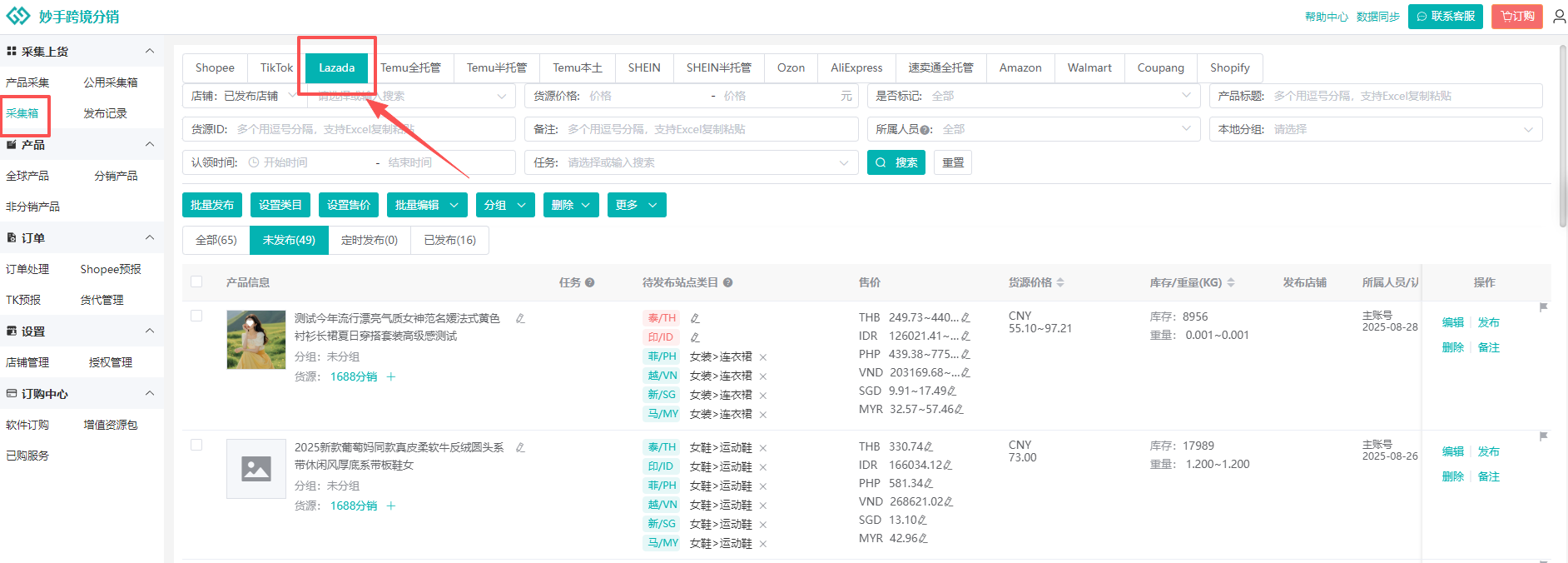Click plus icon next to first 1688分销 source
This screenshot has width=1568, height=563.
(391, 377)
